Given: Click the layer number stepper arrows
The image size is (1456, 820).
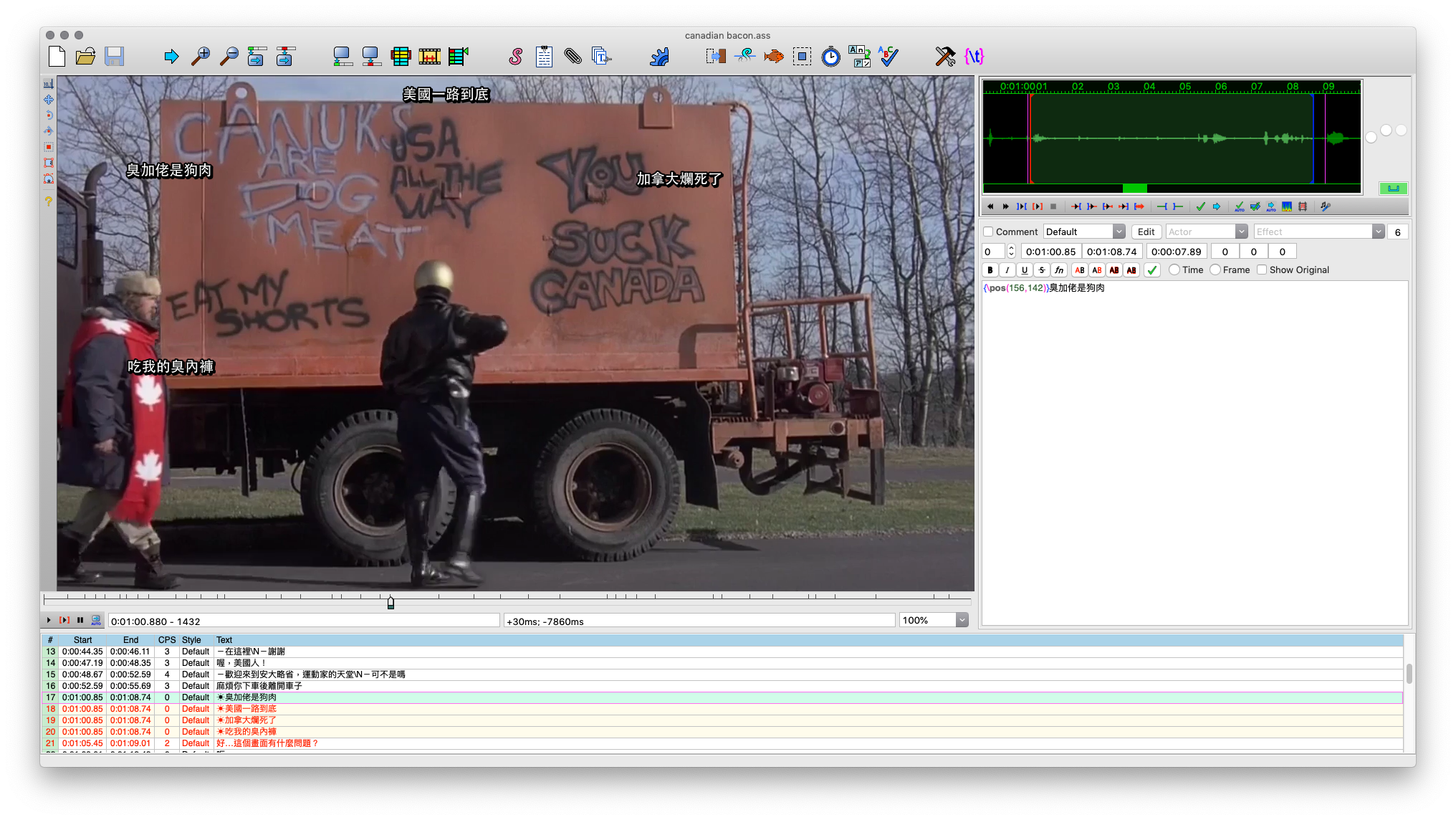Looking at the screenshot, I should [x=1011, y=252].
